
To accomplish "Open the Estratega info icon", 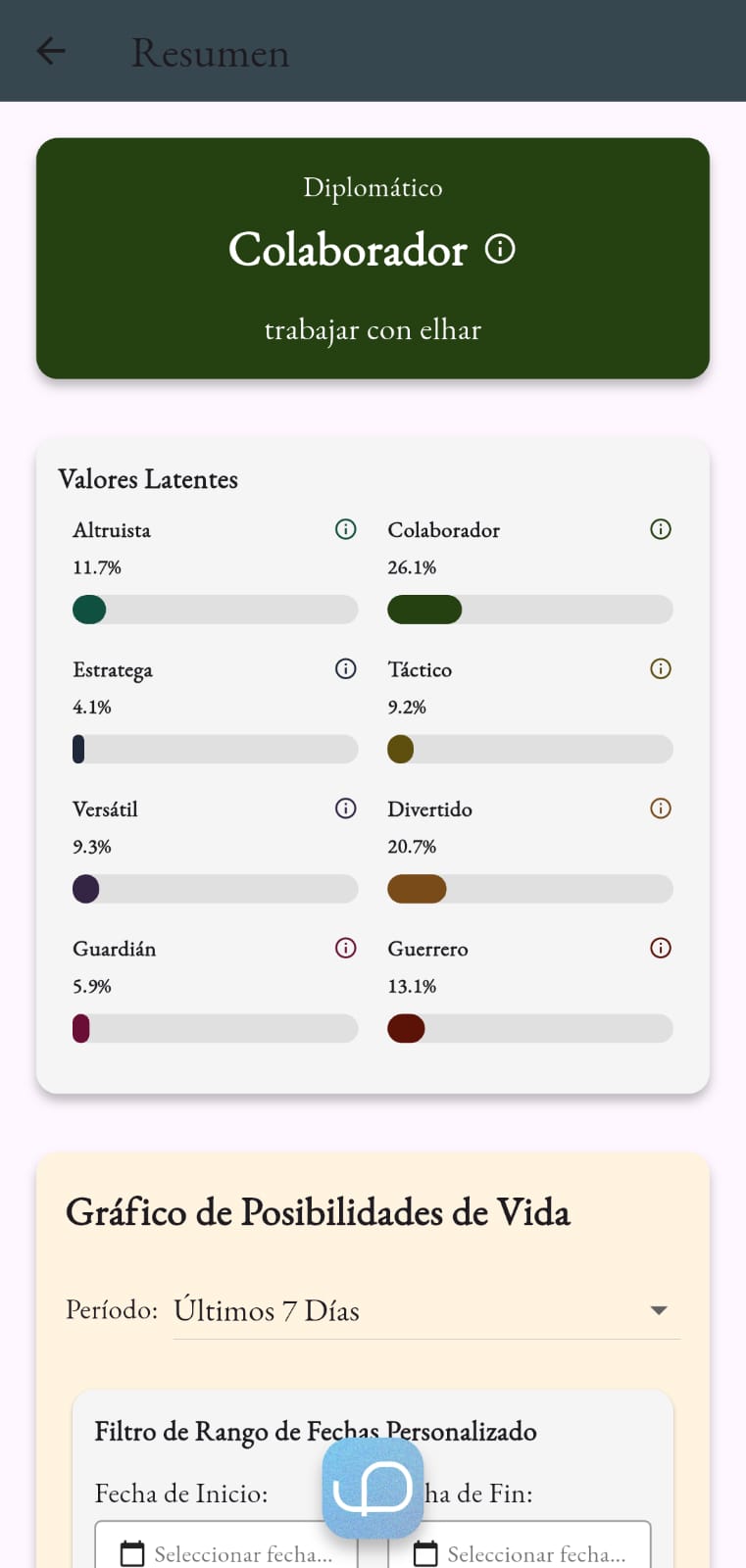I will pos(345,668).
